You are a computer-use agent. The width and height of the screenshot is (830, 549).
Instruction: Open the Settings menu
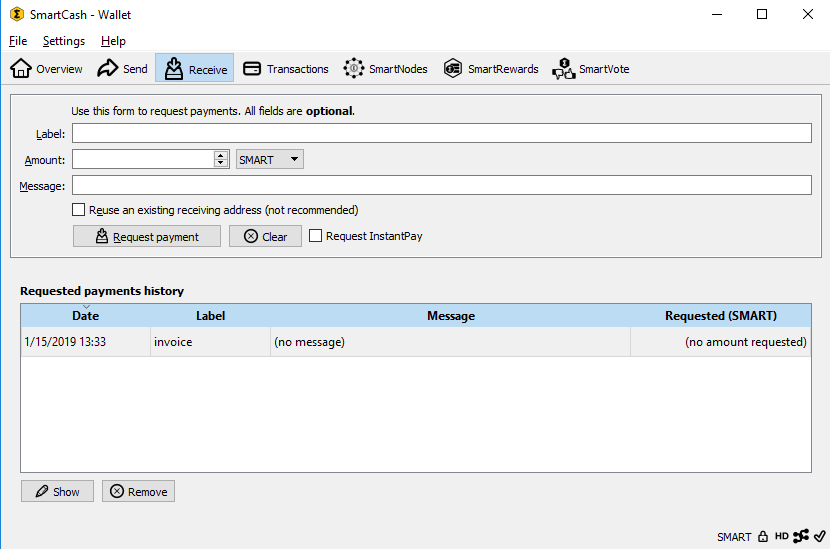tap(64, 41)
